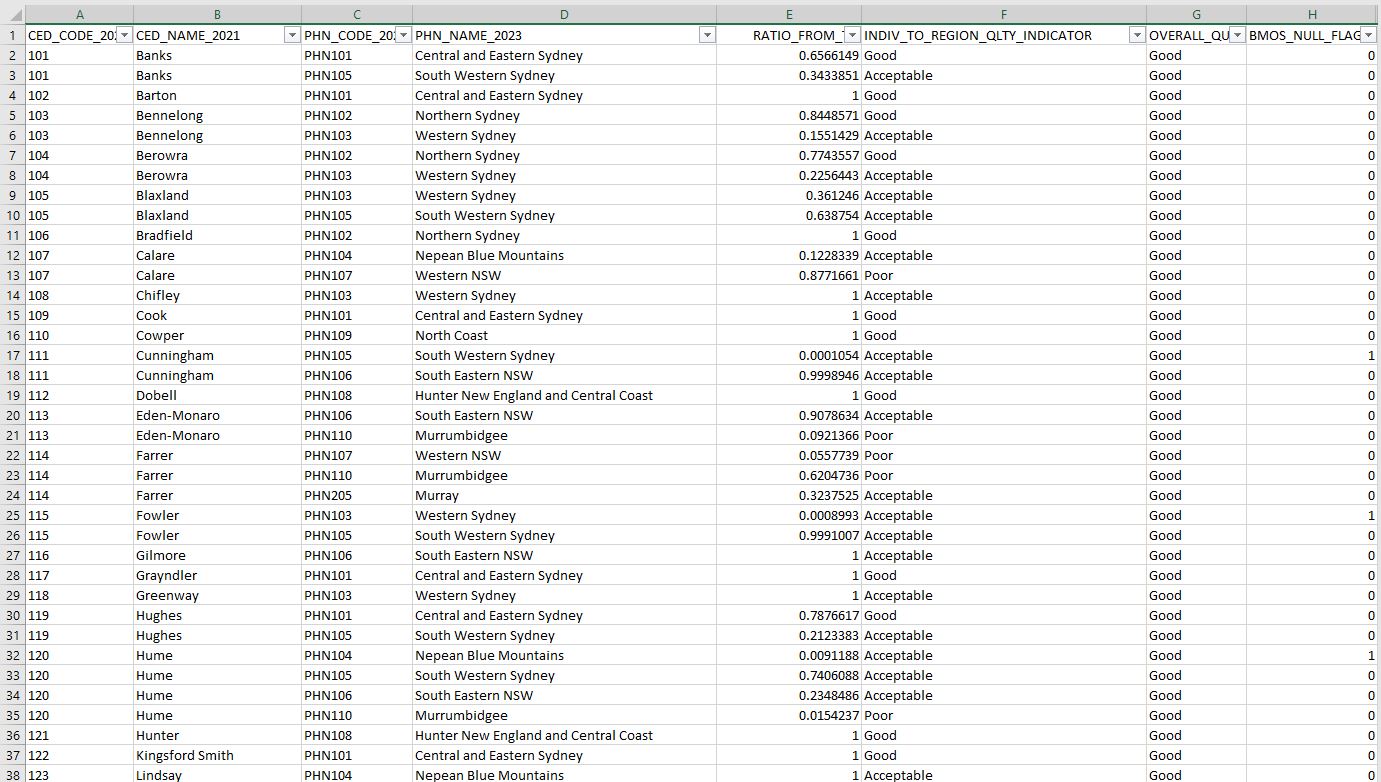Open the RATIO_FROM column filter dropdown
The height and width of the screenshot is (782, 1381).
(x=853, y=35)
